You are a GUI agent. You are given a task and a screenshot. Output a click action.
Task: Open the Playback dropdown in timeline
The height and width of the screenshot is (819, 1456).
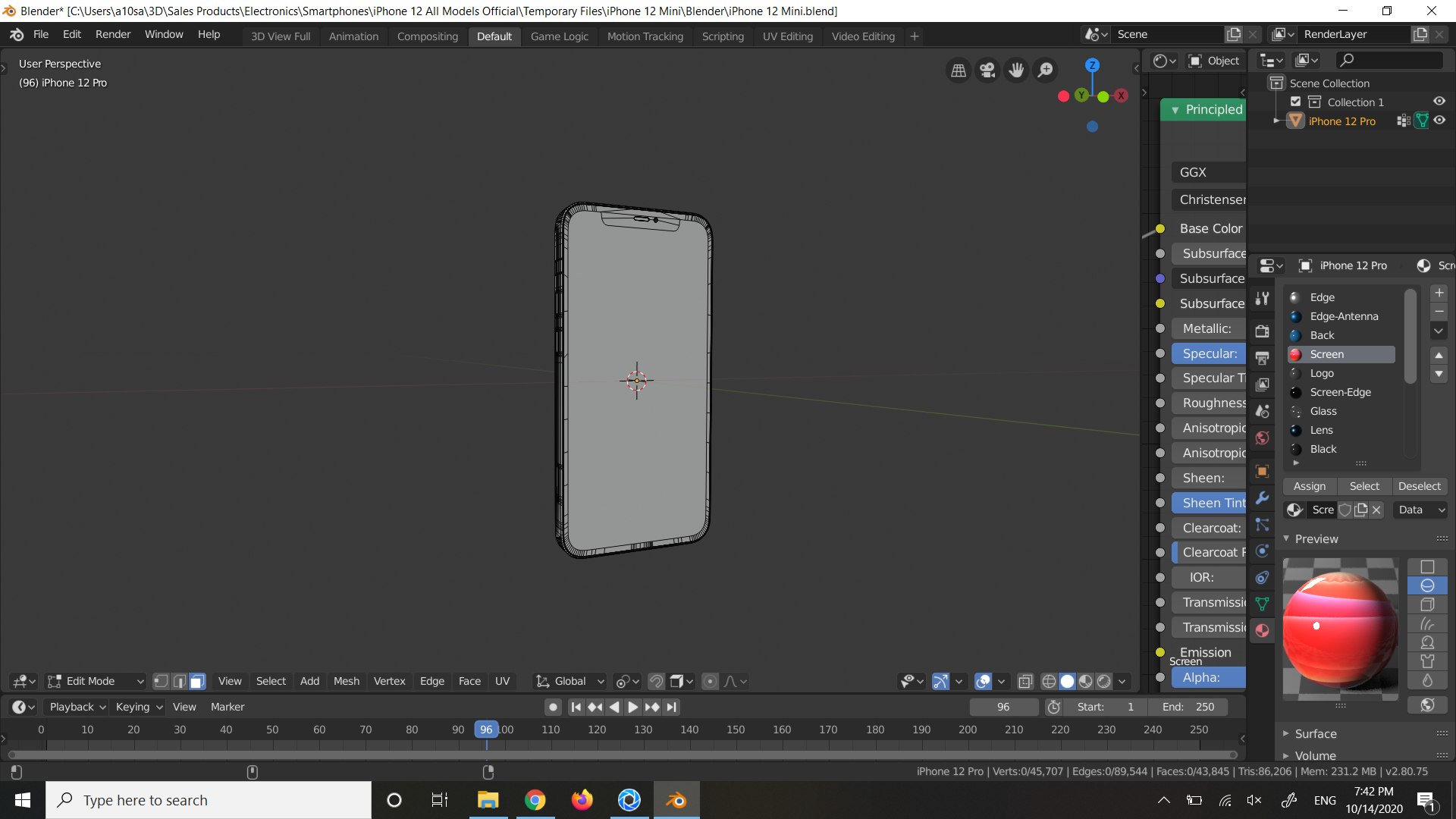pyautogui.click(x=77, y=707)
